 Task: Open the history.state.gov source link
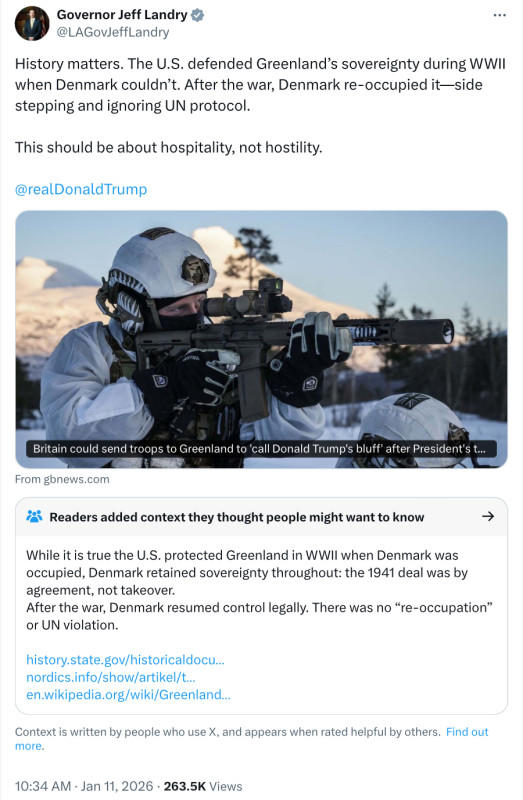pos(125,660)
